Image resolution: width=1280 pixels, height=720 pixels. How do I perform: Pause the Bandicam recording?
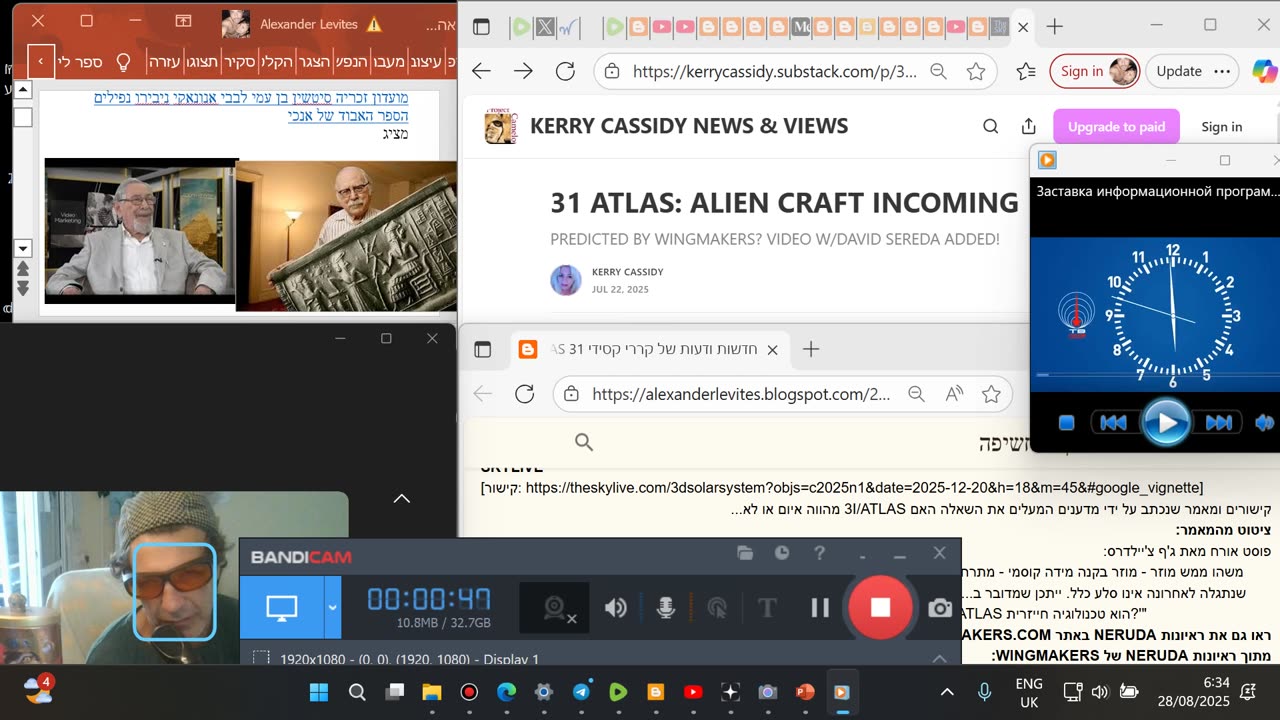click(x=820, y=607)
